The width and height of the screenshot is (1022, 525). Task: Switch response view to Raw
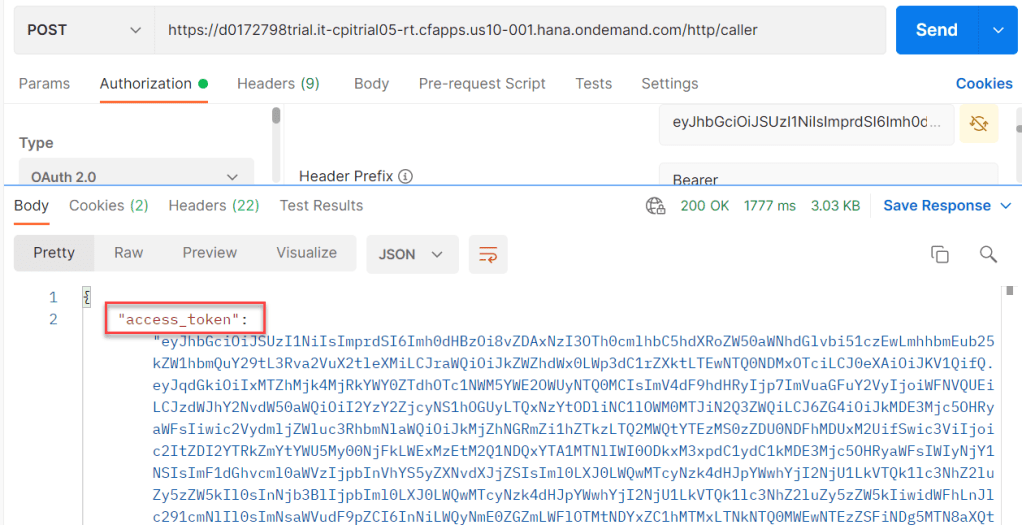128,253
